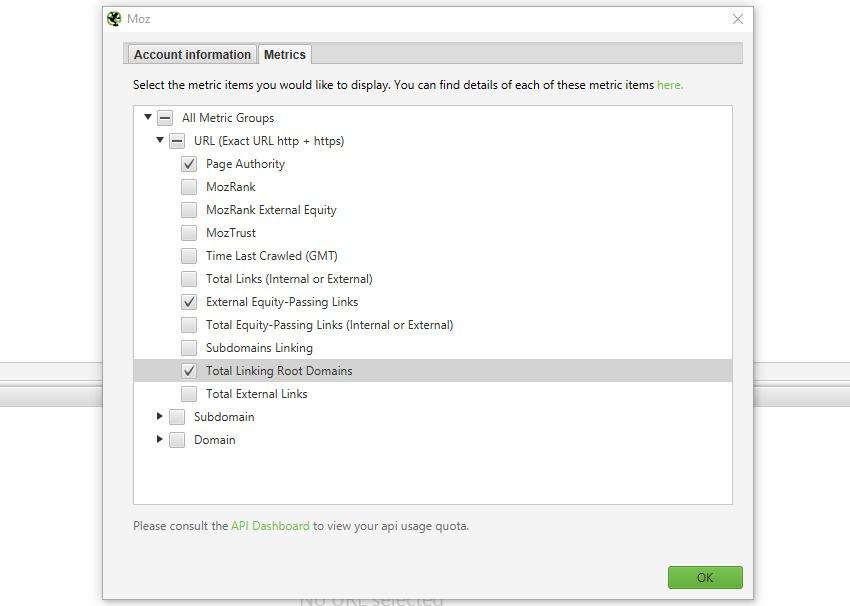850x606 pixels.
Task: Uncheck the Page Authority checkbox
Action: pos(189,164)
